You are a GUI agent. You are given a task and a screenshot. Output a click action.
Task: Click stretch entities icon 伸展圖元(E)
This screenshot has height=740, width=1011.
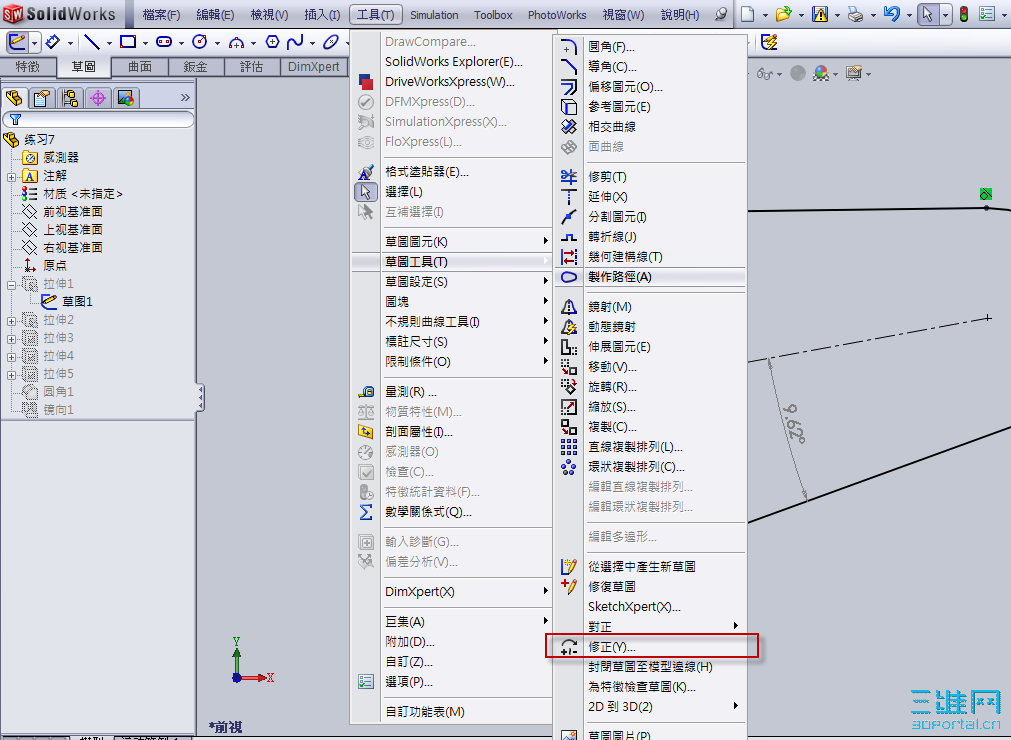[568, 347]
